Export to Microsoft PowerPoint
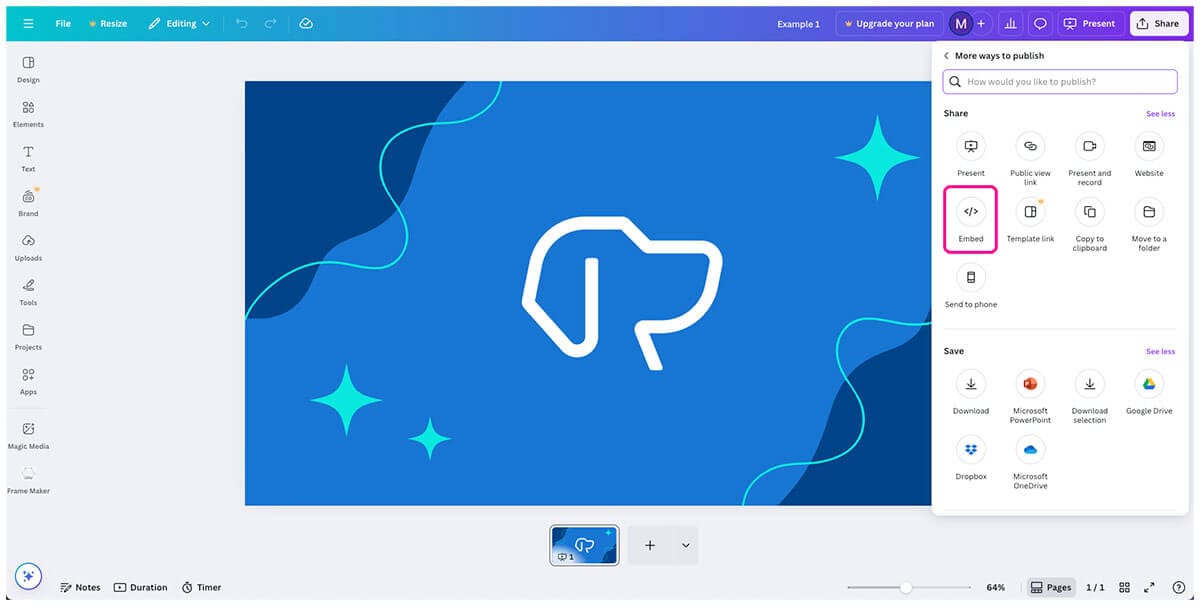Viewport: 1200px width, 606px height. point(1030,390)
